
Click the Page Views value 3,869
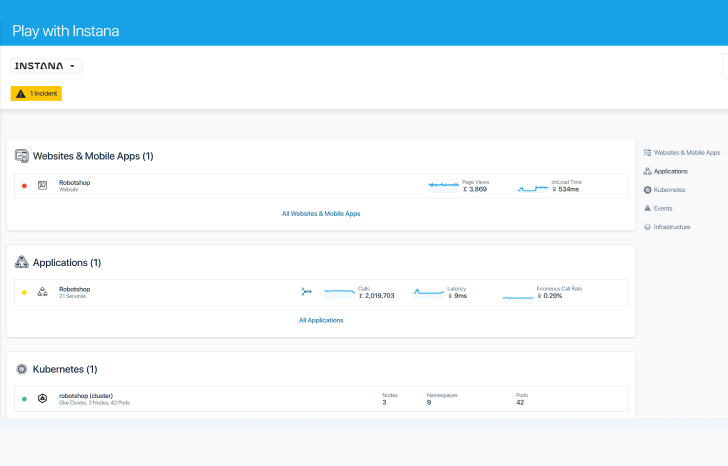[x=475, y=189]
